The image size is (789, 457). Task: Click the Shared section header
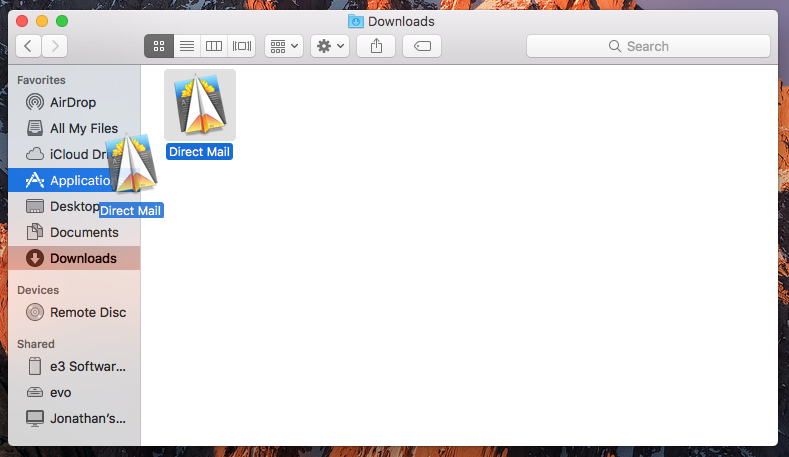(36, 344)
